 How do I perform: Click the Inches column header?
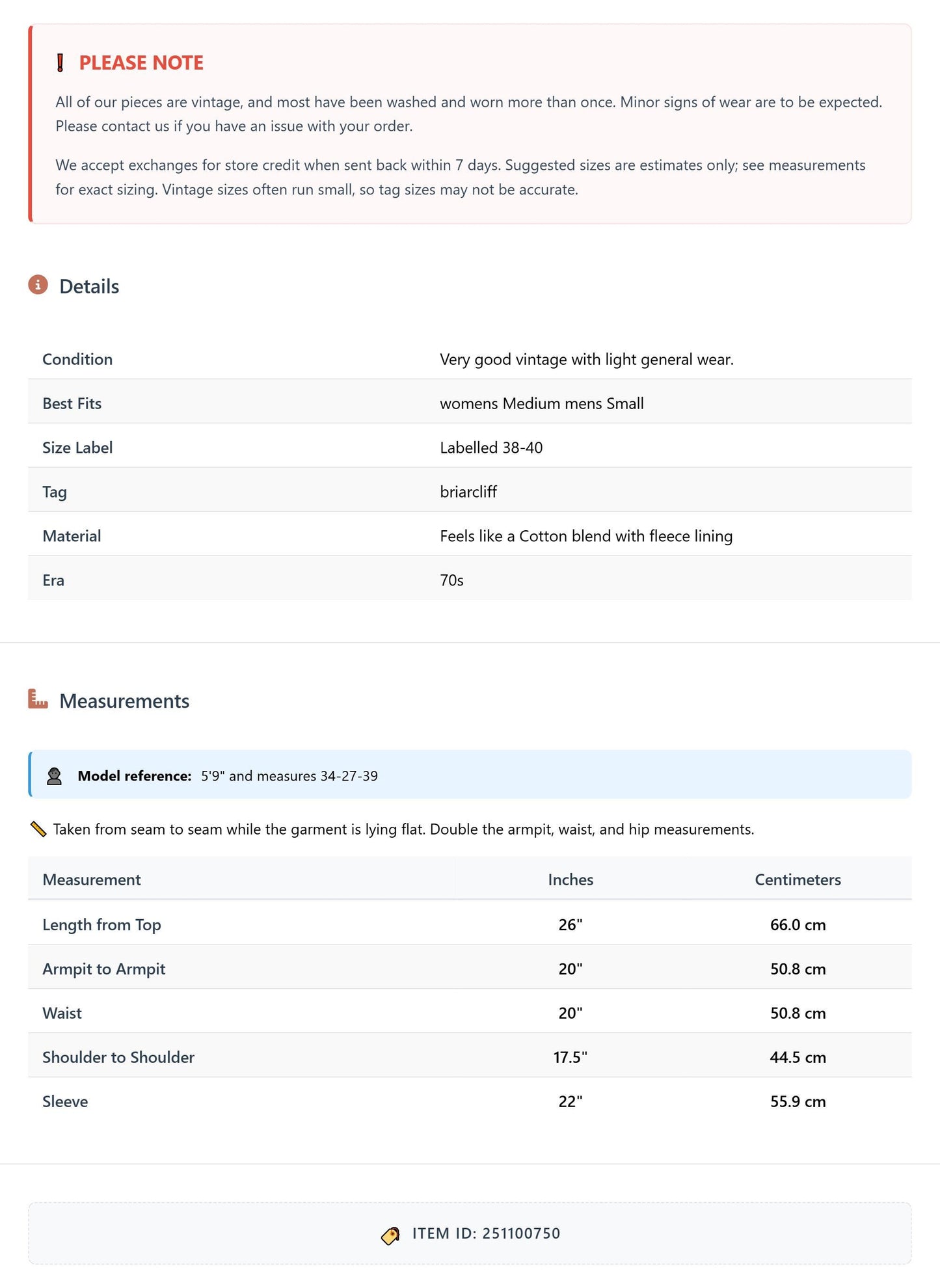click(x=571, y=879)
